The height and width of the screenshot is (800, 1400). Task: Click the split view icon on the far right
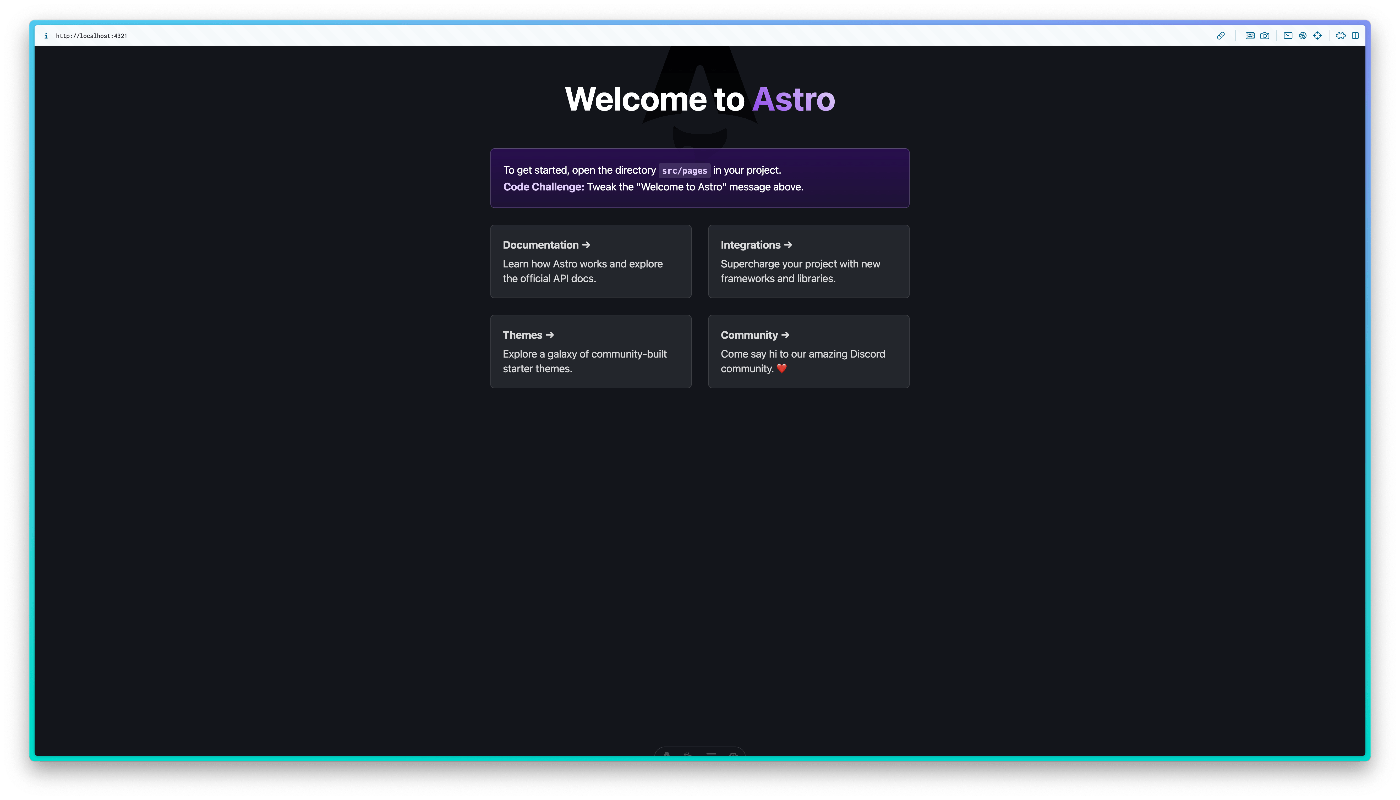1357,35
